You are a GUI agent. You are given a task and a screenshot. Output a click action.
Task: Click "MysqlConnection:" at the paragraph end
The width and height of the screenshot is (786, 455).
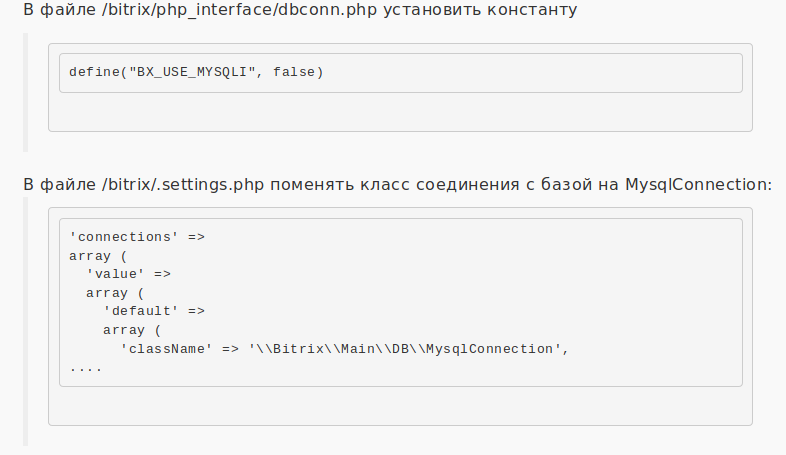pos(698,185)
